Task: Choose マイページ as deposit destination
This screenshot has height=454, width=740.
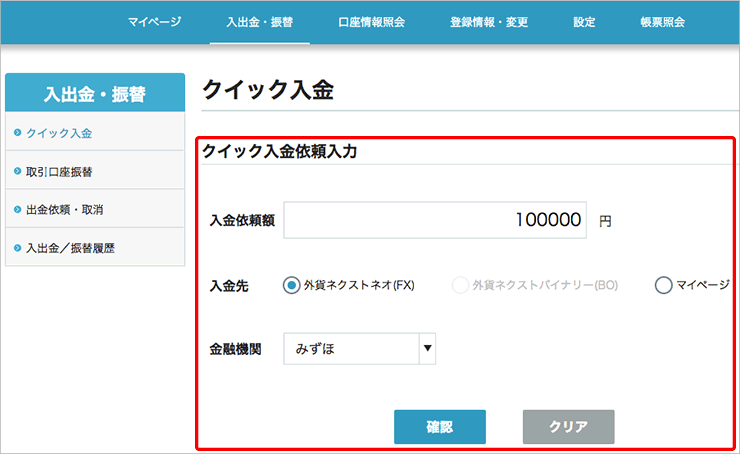Action: [x=663, y=285]
